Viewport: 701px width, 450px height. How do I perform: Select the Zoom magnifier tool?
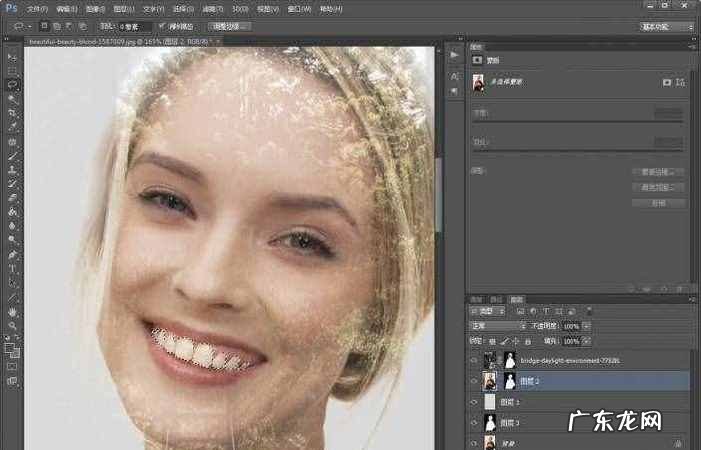click(12, 325)
